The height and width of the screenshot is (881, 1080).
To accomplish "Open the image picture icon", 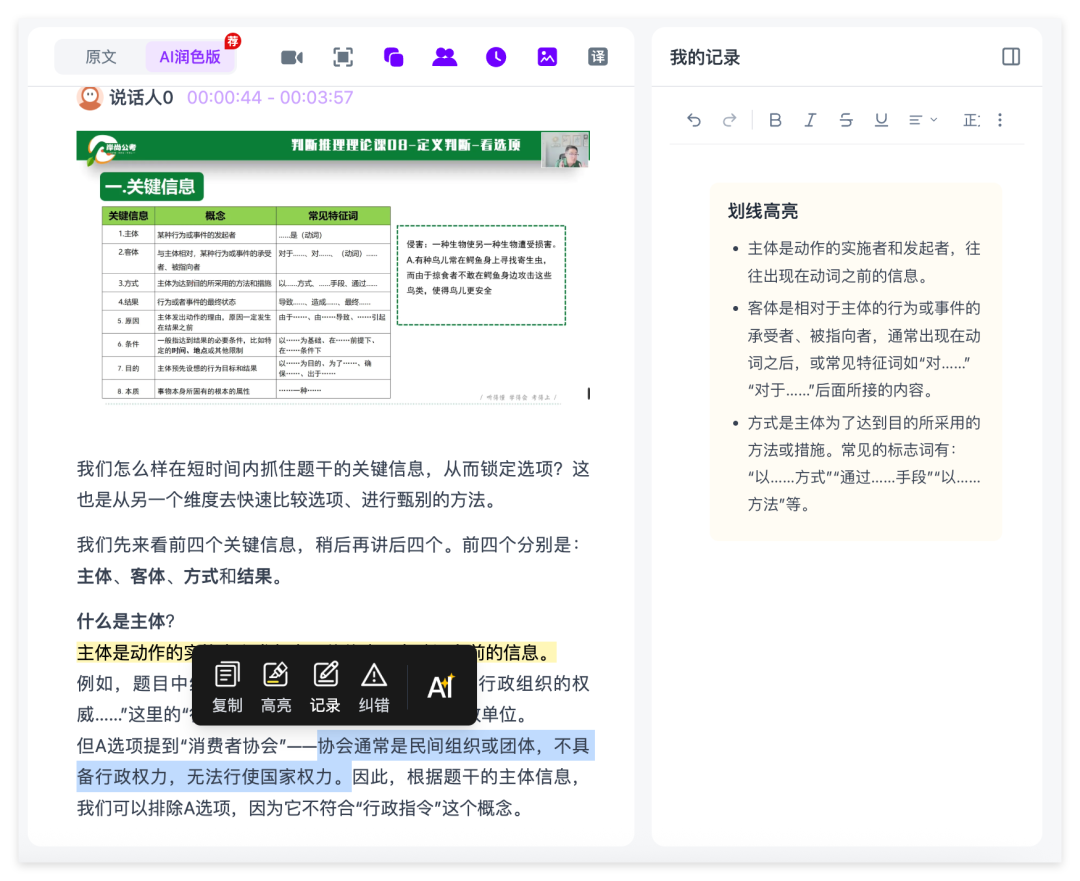I will (x=547, y=57).
